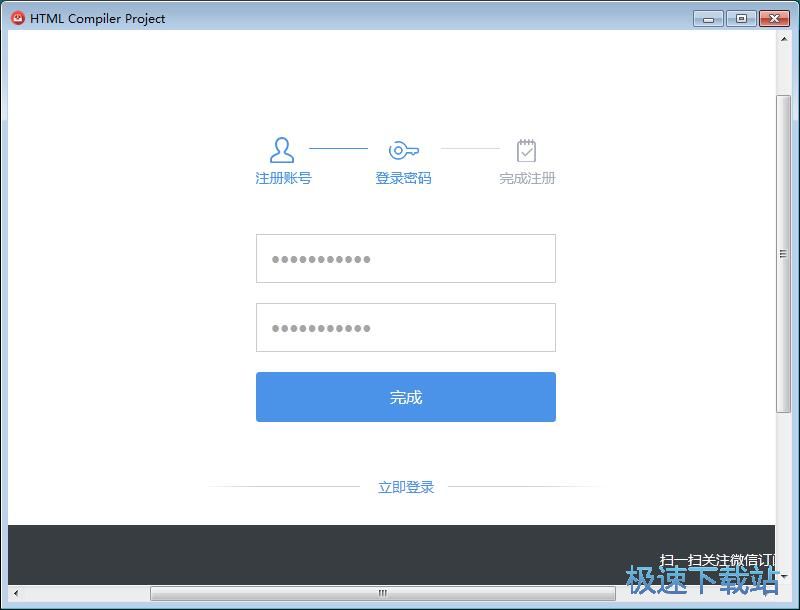Click the key icon above 登录密码
This screenshot has height=610, width=800.
(x=404, y=150)
